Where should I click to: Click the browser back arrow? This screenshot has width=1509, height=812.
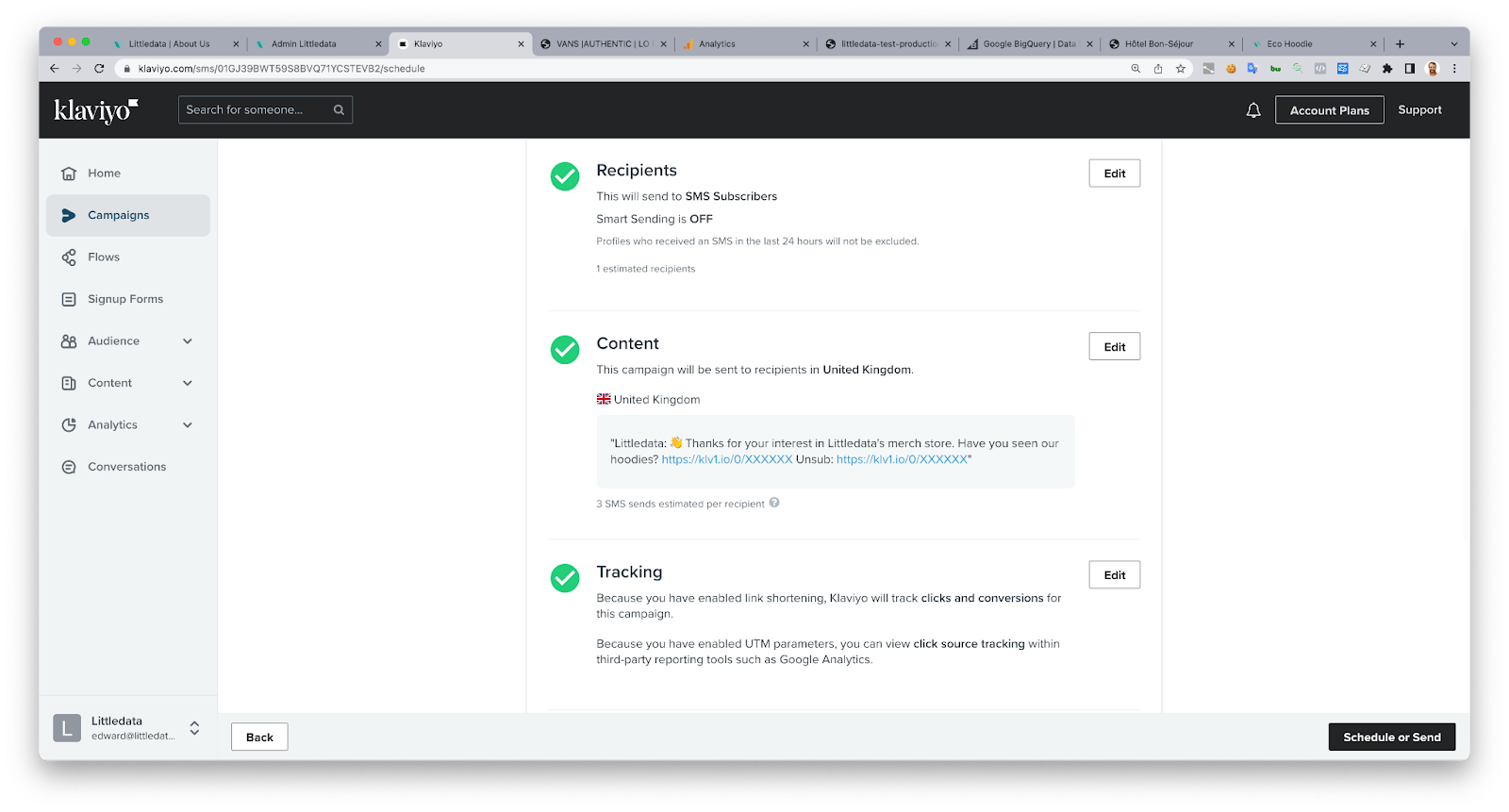click(x=54, y=69)
